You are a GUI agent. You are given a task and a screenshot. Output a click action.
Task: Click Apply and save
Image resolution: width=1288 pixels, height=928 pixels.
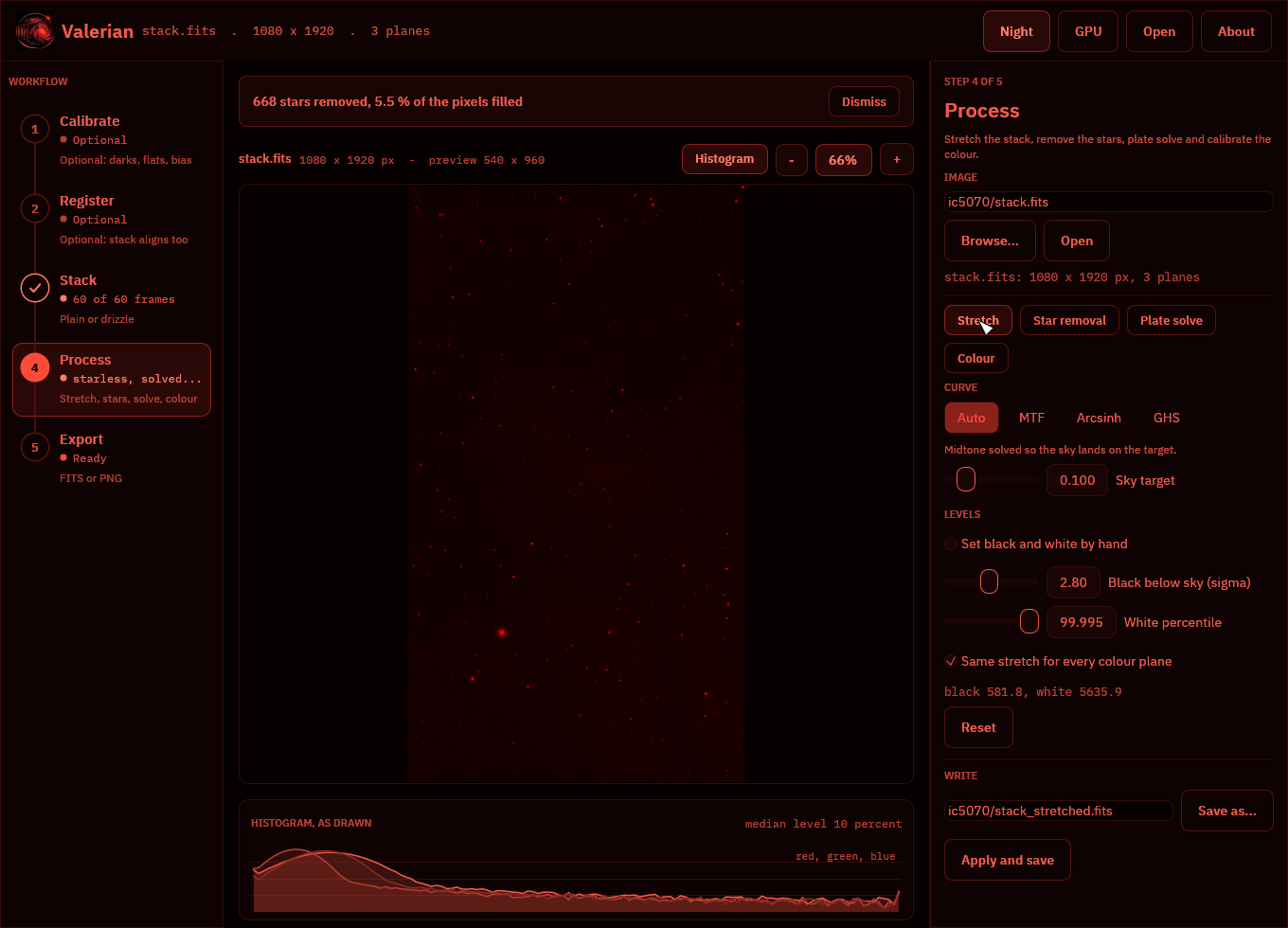tap(1008, 860)
